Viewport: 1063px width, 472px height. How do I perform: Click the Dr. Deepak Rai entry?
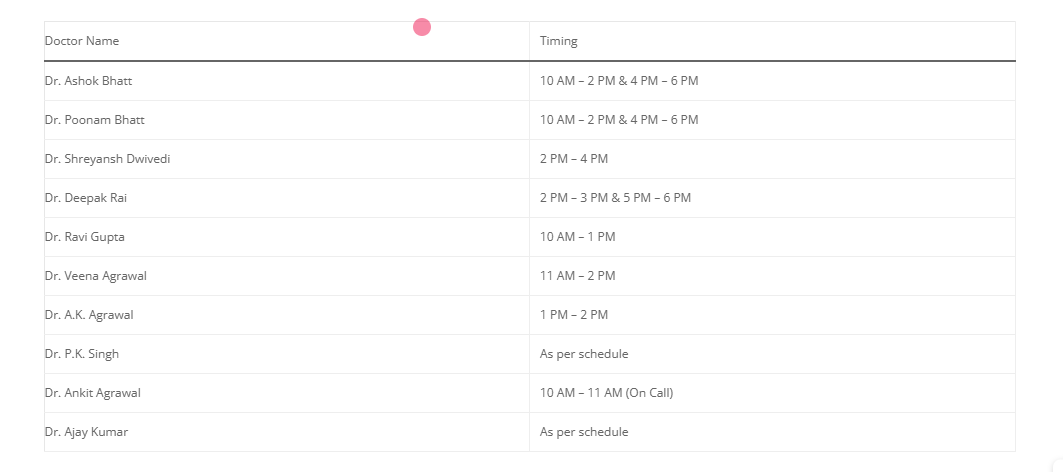pos(85,197)
